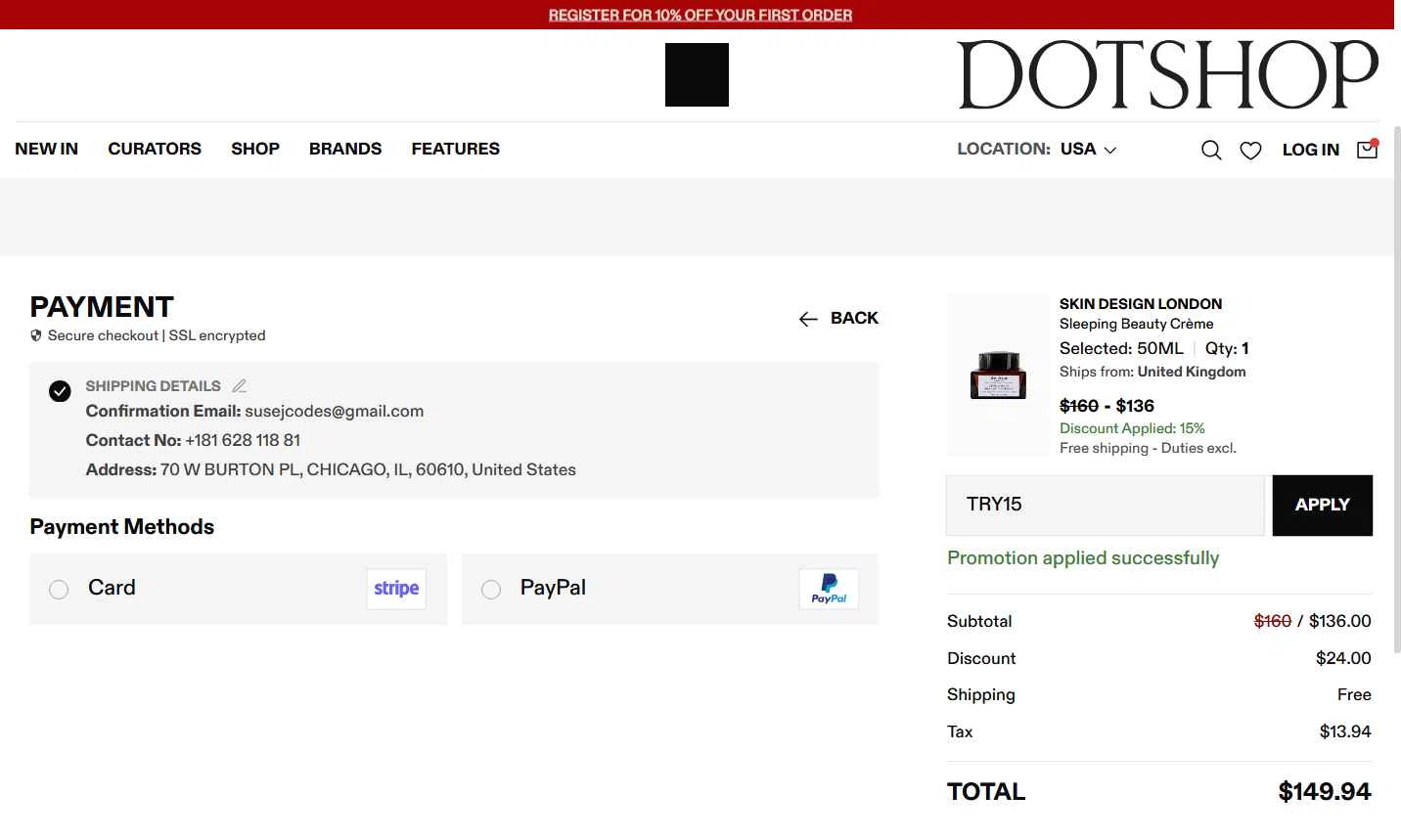Screen dimensions: 1401x840
Task: Click the Selected: 50ML size text
Action: (x=1121, y=349)
